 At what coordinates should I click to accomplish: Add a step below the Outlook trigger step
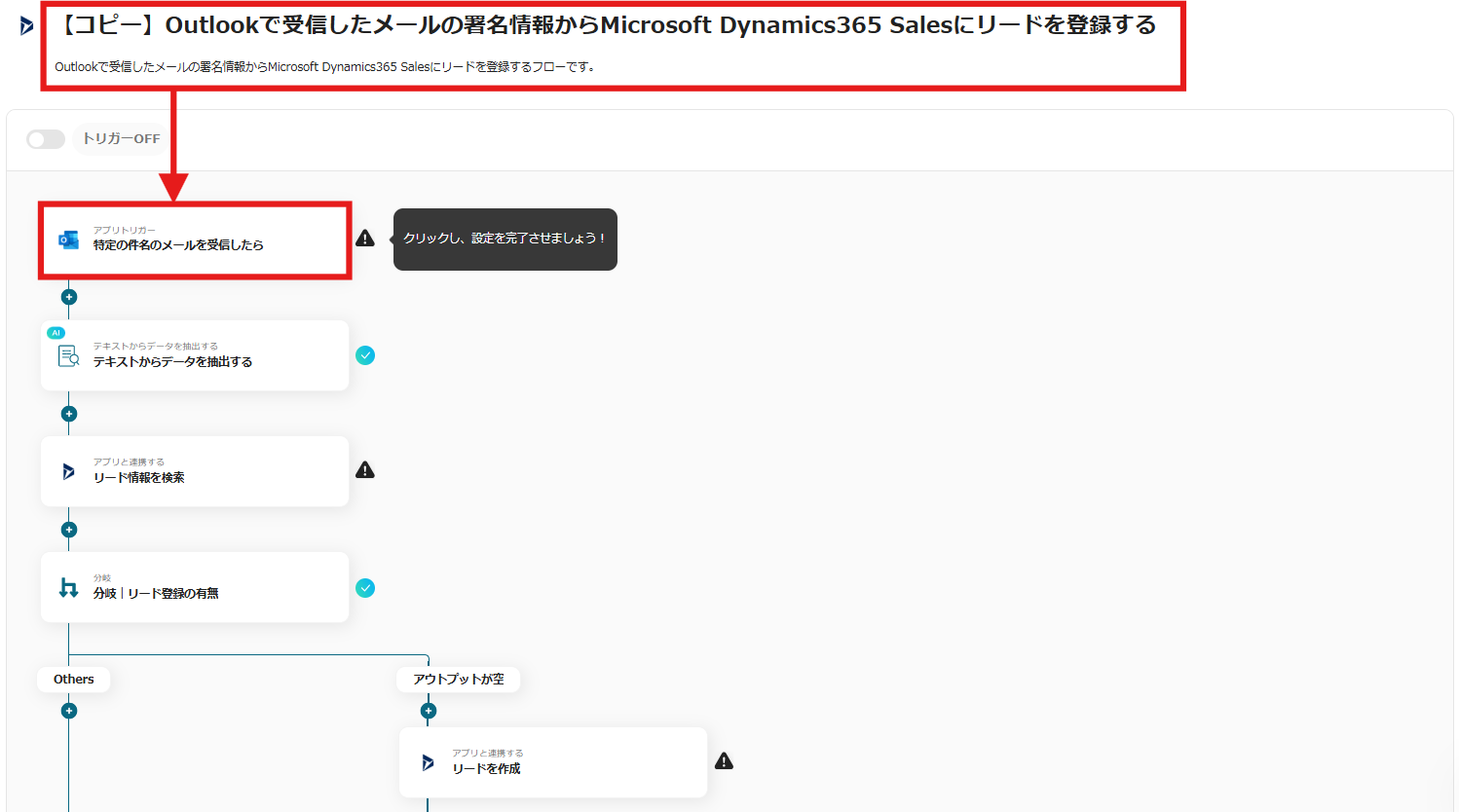(69, 297)
